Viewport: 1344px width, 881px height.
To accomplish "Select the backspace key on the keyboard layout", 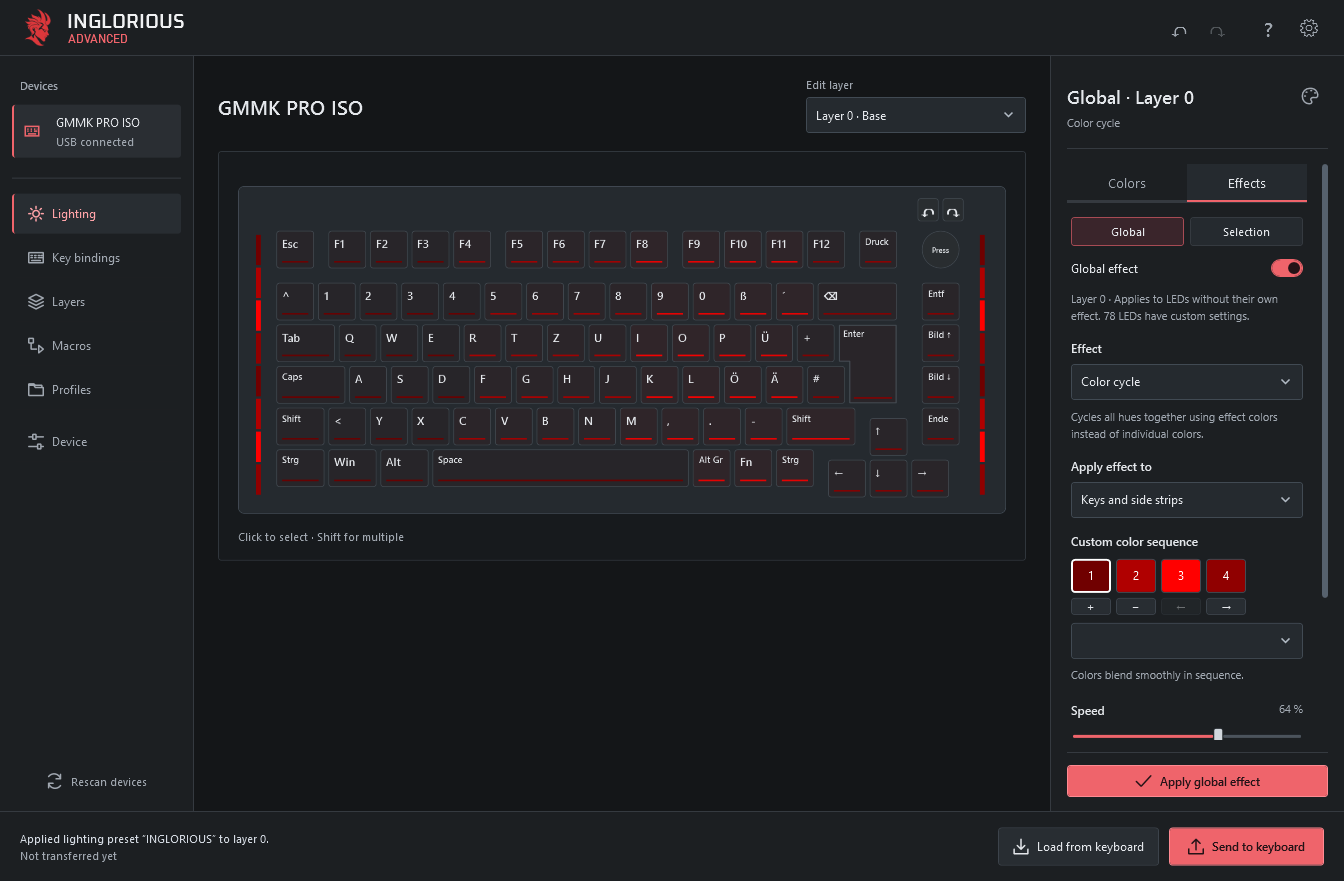I will pos(857,302).
